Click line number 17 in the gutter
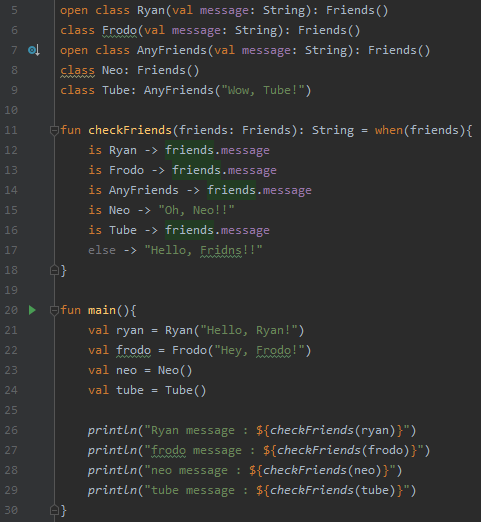Image resolution: width=481 pixels, height=522 pixels. [x=11, y=250]
